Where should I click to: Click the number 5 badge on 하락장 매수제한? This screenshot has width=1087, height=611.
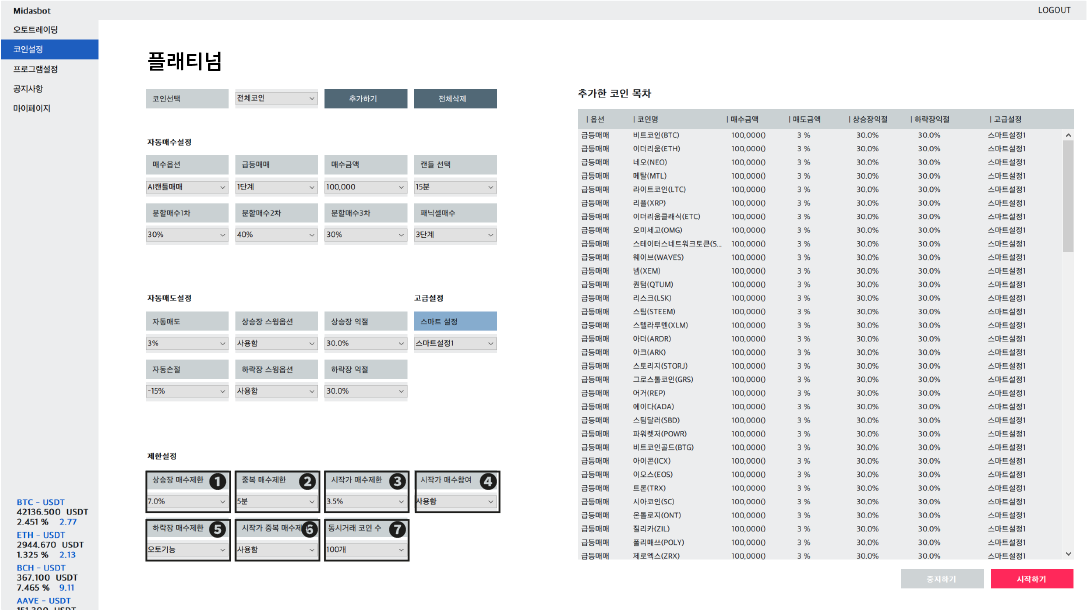point(217,529)
